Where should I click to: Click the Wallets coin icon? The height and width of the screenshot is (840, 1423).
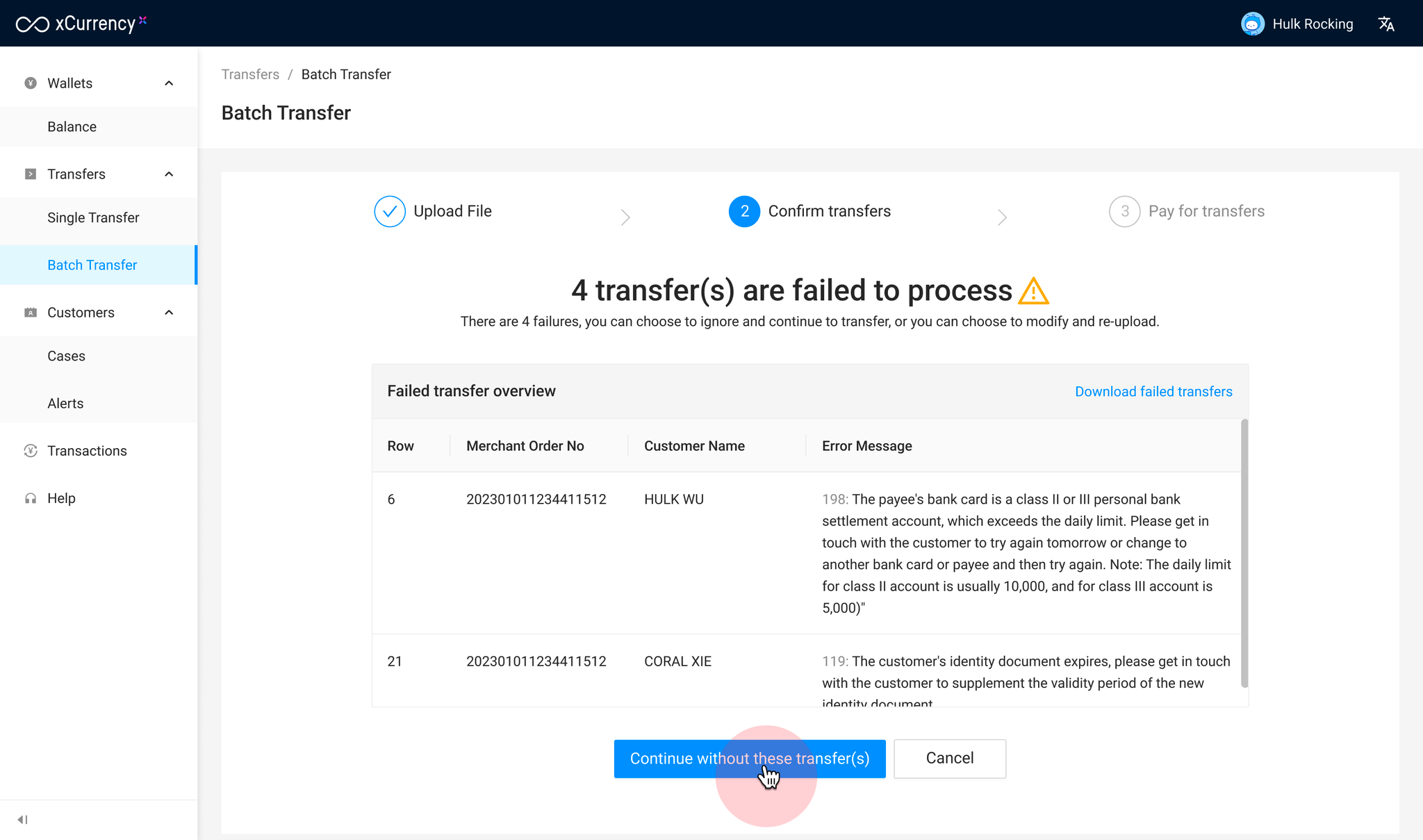(x=31, y=83)
